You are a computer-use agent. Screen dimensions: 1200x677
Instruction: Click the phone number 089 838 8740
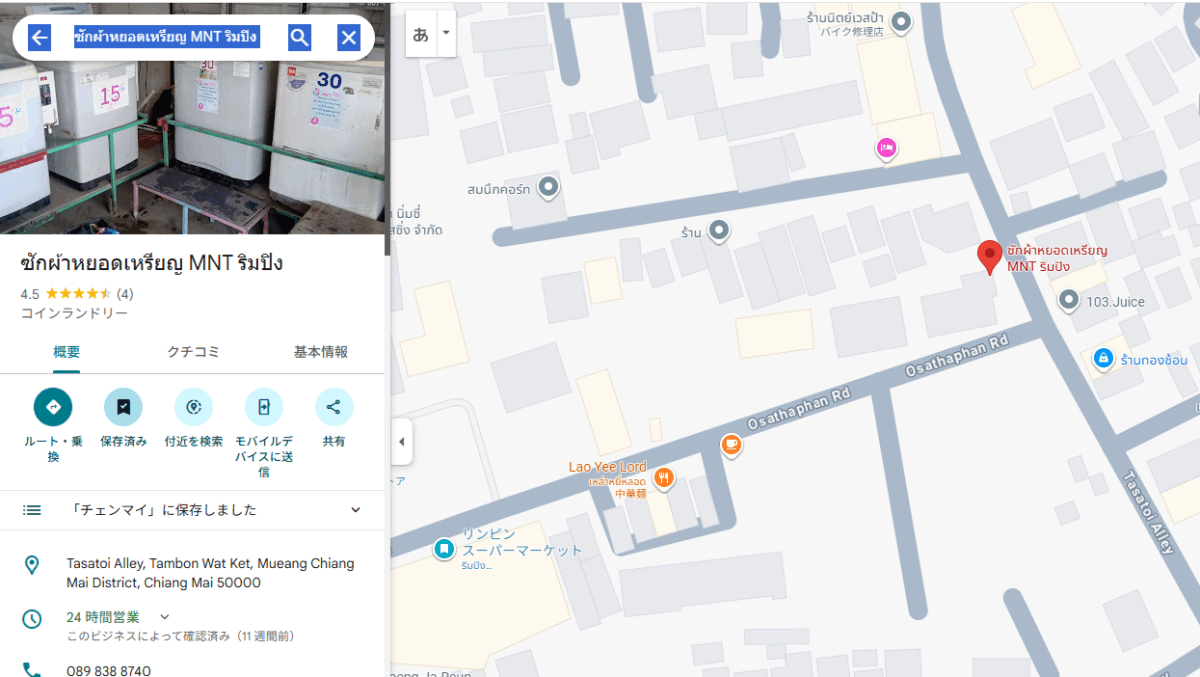click(109, 670)
